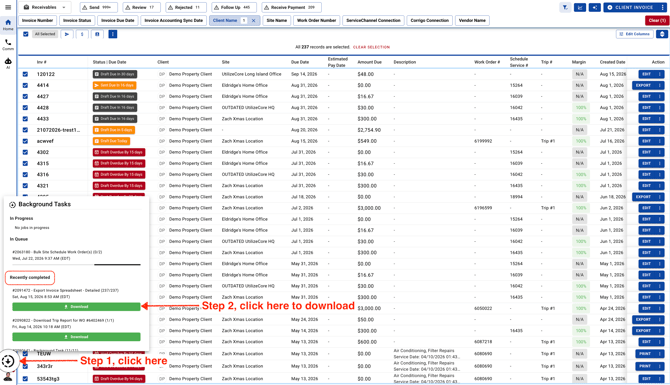The height and width of the screenshot is (385, 670).
Task: Open the Invoice Accounting Sync Date filter
Action: [173, 21]
